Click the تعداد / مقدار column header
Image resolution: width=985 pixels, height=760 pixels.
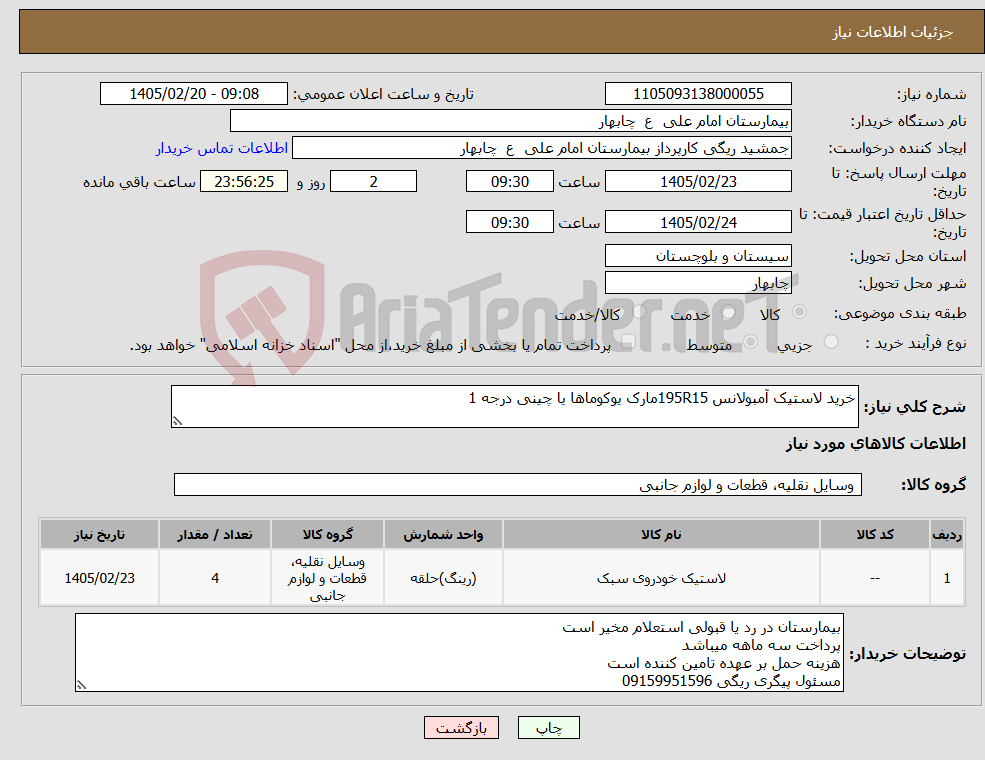click(x=215, y=535)
